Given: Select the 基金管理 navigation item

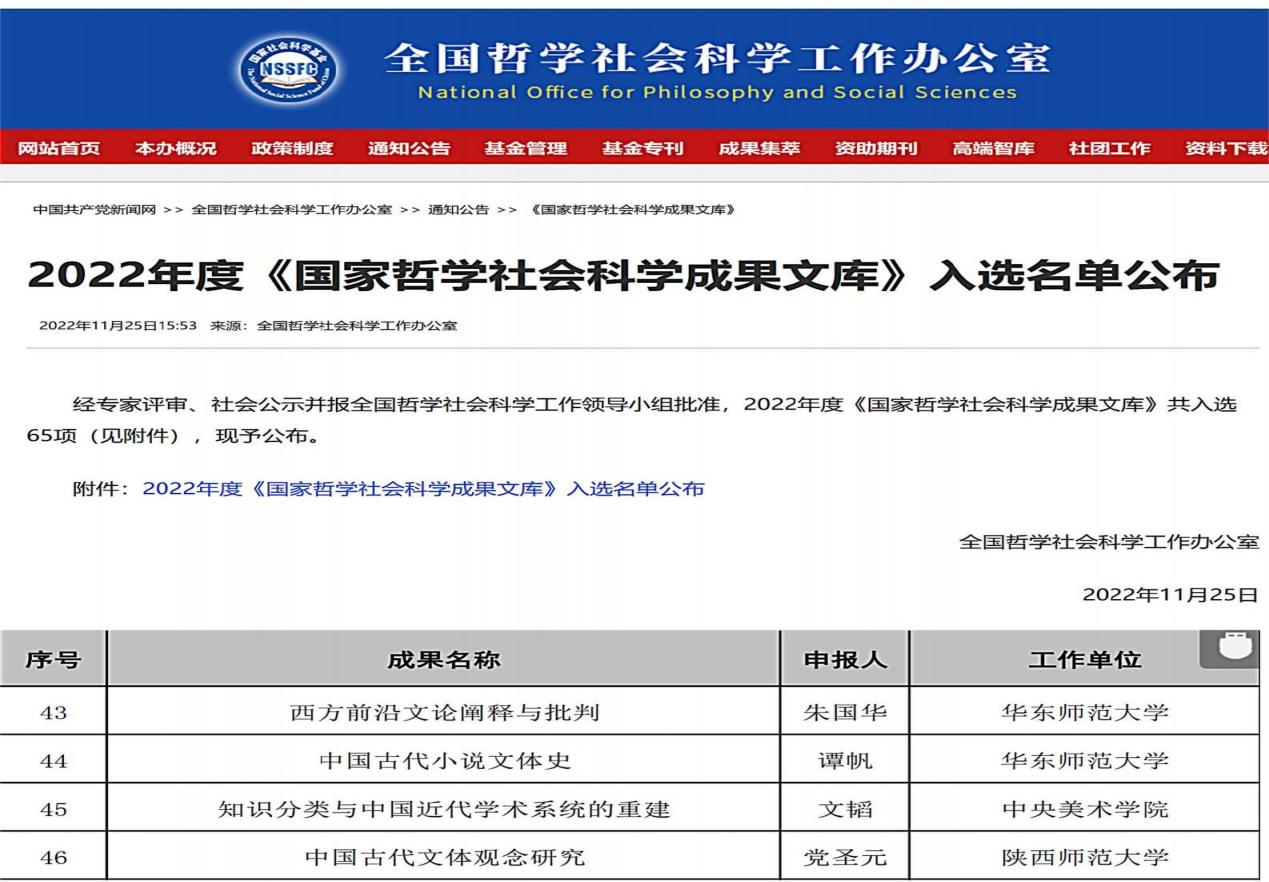Looking at the screenshot, I should point(525,148).
